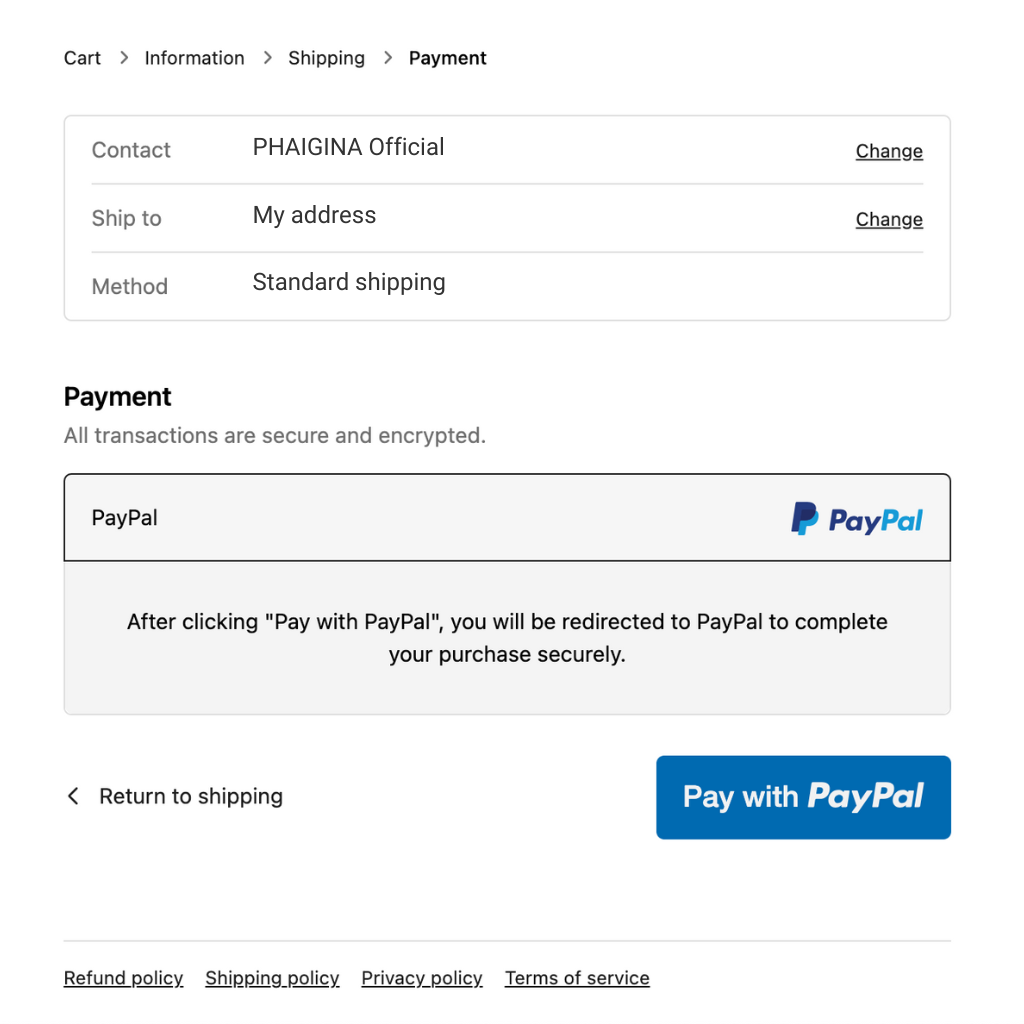Screen dimensions: 1024x1024
Task: View the Shipping policy
Action: click(272, 978)
